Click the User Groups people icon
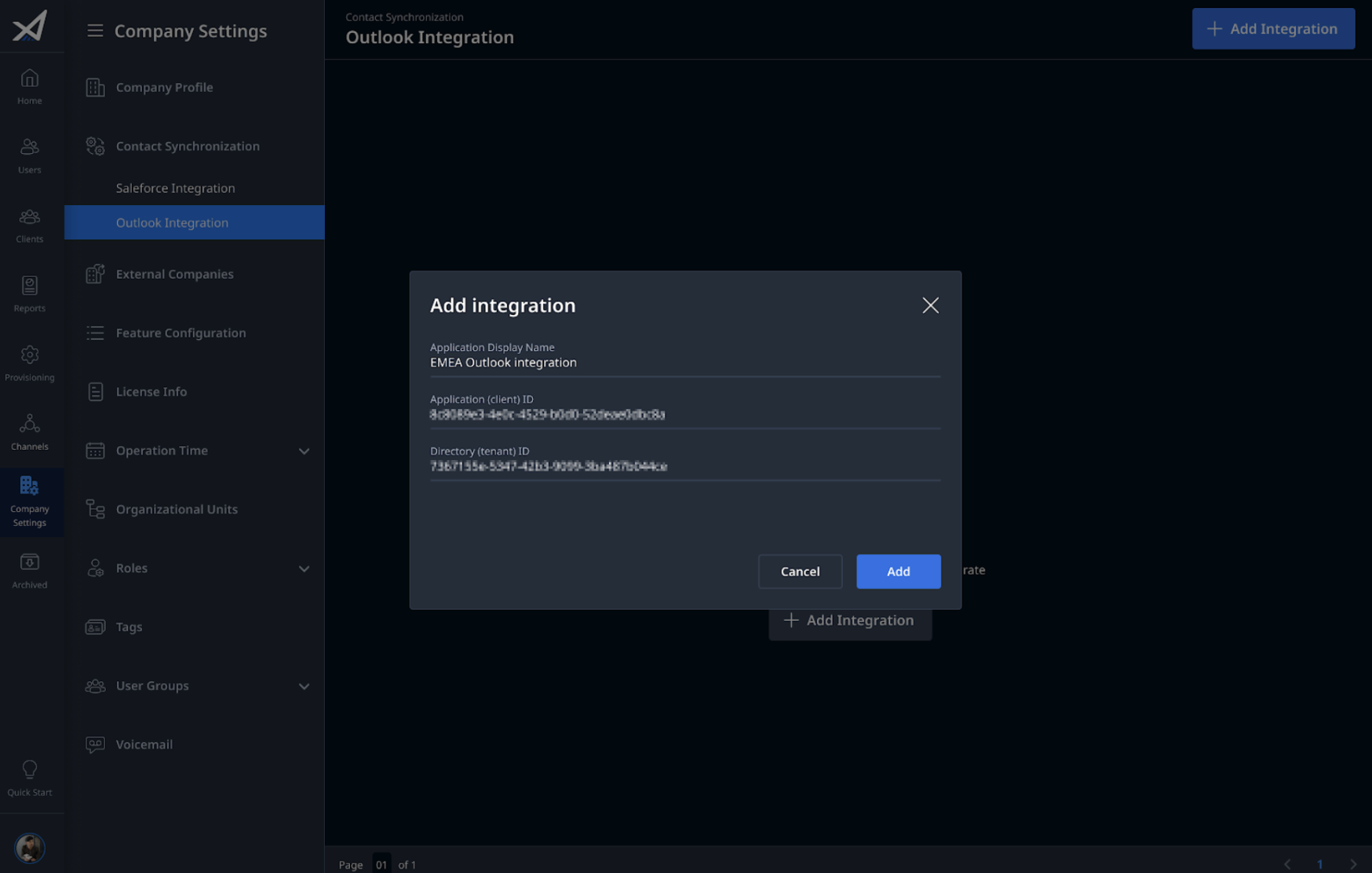The height and width of the screenshot is (873, 1372). [95, 686]
